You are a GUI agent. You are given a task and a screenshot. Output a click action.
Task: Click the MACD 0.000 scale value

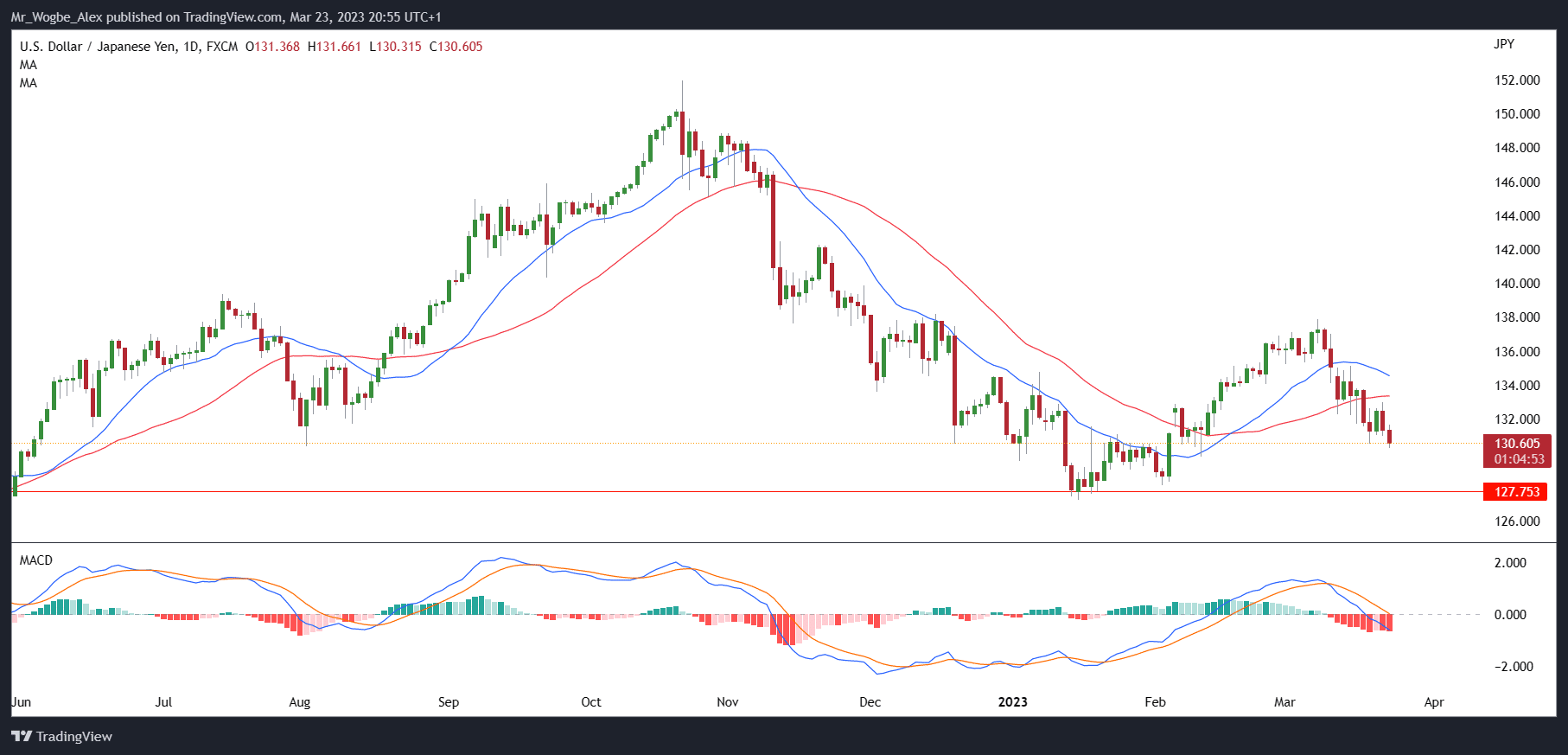pos(1510,615)
